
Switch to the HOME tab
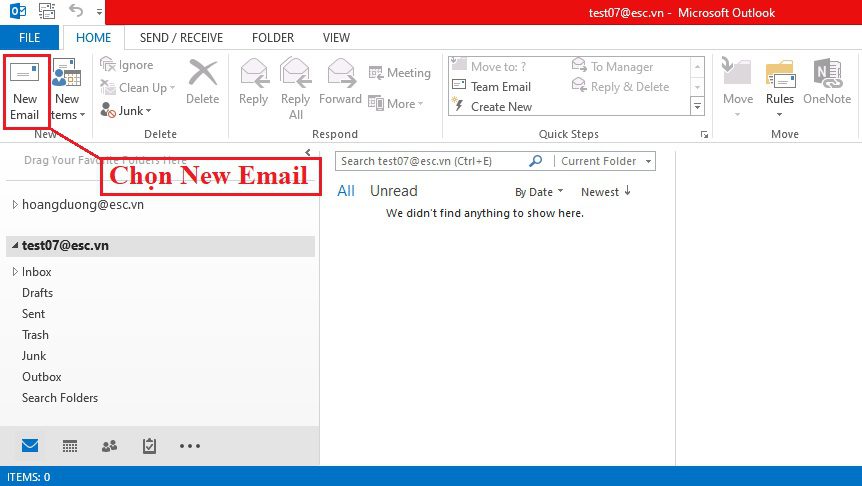coord(93,37)
